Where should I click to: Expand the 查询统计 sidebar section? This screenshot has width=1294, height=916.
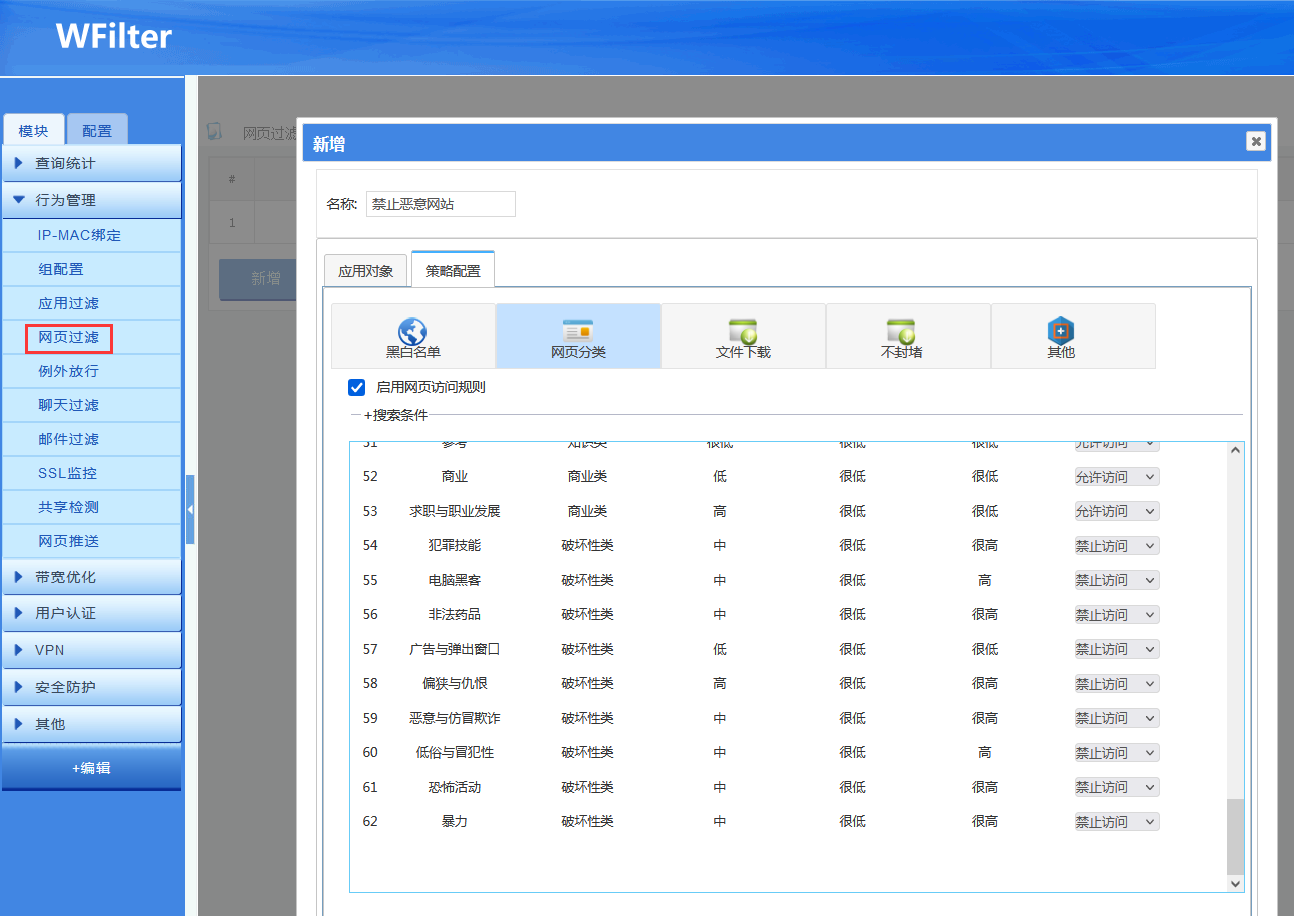point(91,163)
